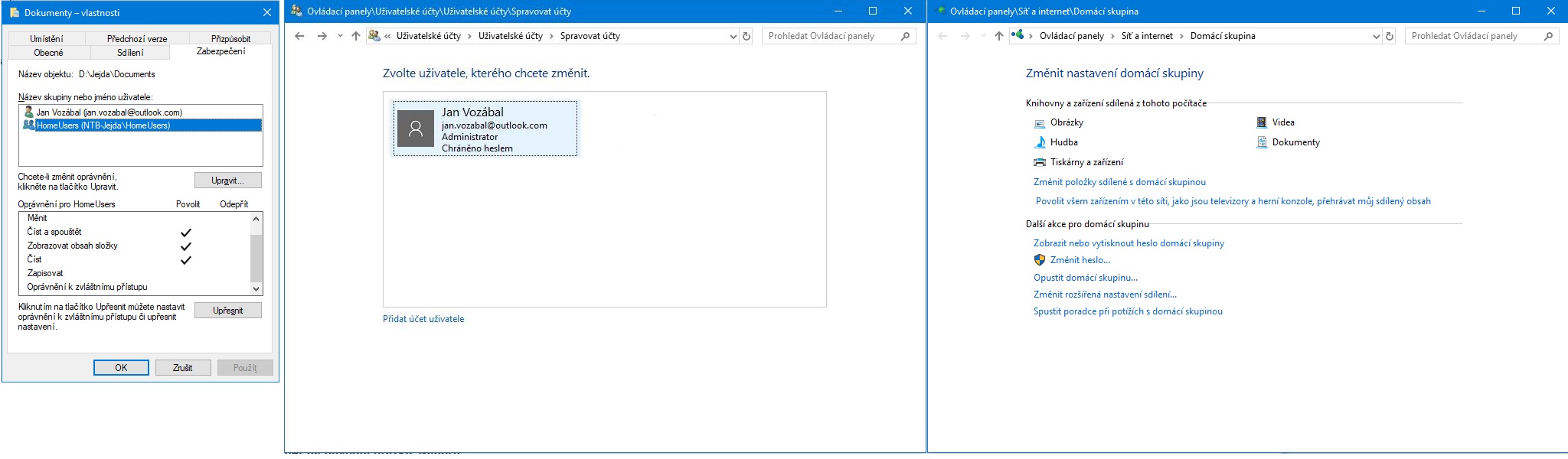
Task: Click the Upřesnit button
Action: 227,311
